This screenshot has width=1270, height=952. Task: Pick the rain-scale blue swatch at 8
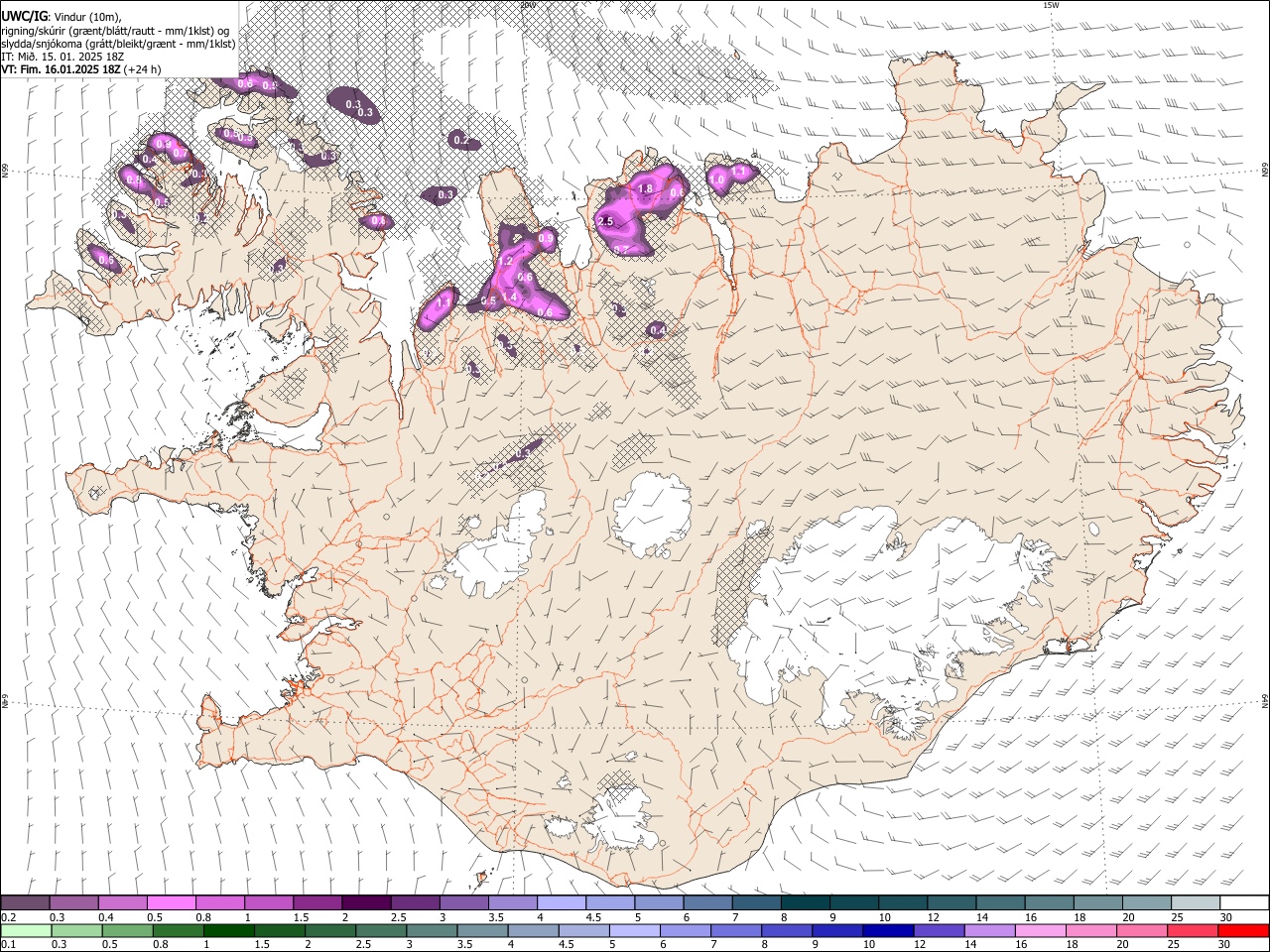[x=786, y=930]
